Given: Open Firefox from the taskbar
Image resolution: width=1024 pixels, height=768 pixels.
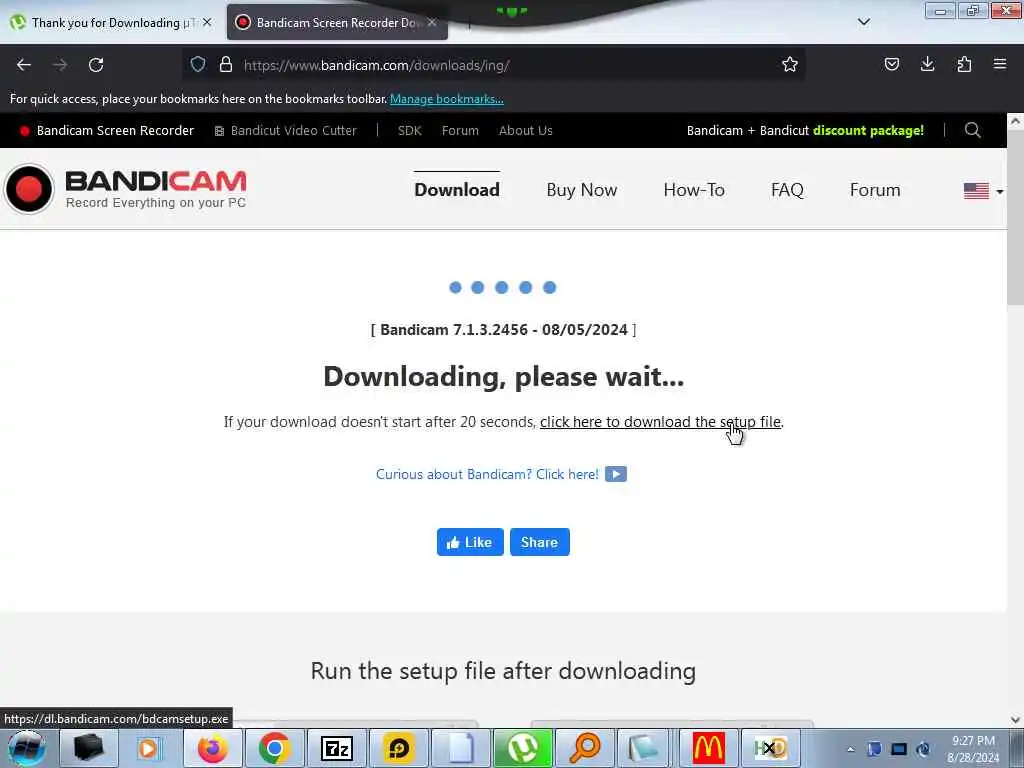Looking at the screenshot, I should (x=212, y=748).
